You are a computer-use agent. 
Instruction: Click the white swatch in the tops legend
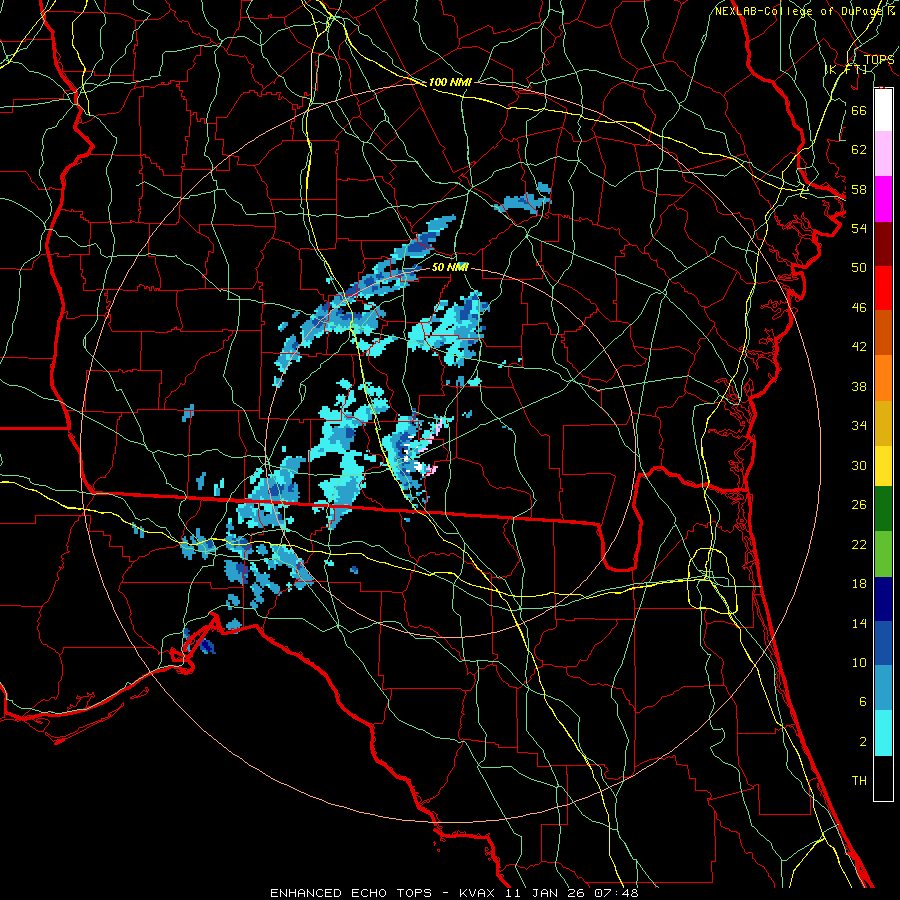click(883, 110)
